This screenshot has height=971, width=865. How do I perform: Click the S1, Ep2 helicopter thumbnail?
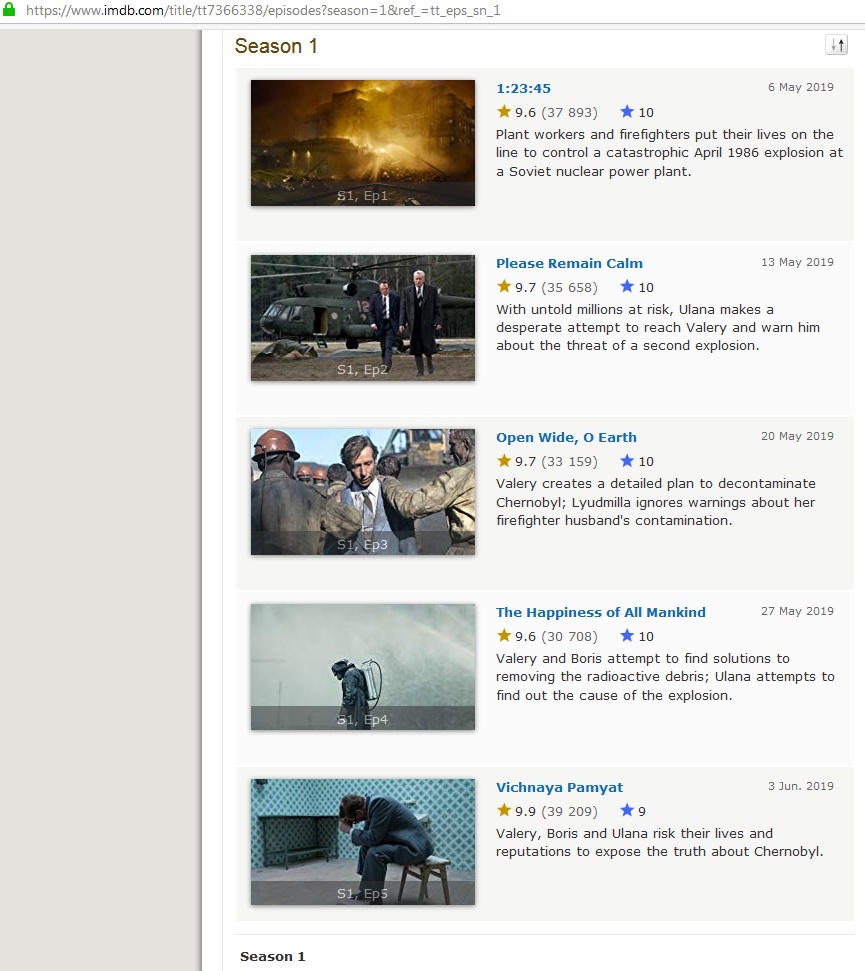[362, 317]
